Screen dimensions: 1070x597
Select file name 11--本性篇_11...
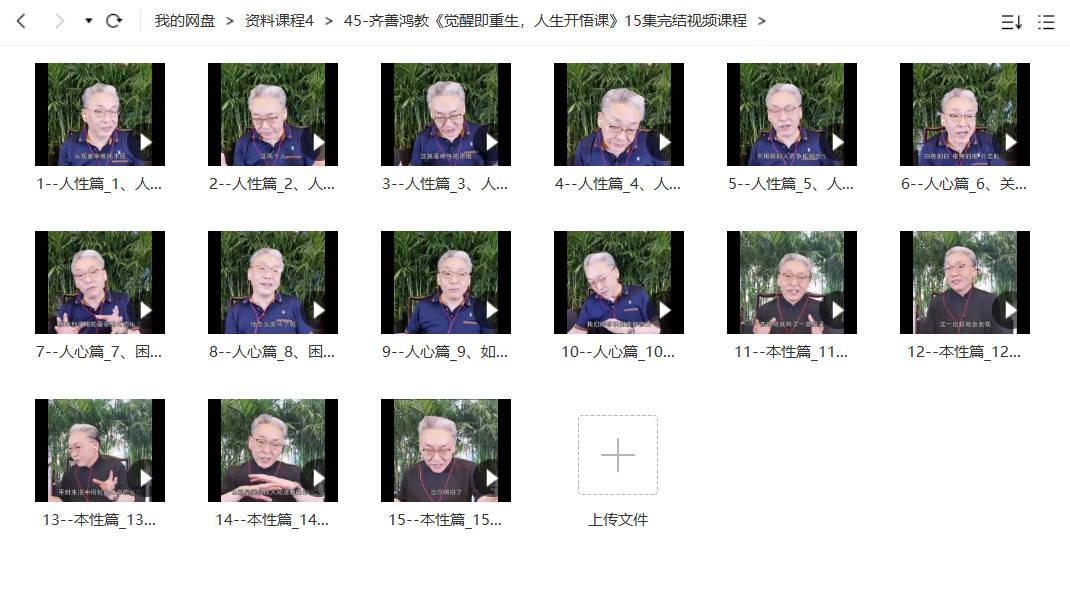pyautogui.click(x=791, y=351)
